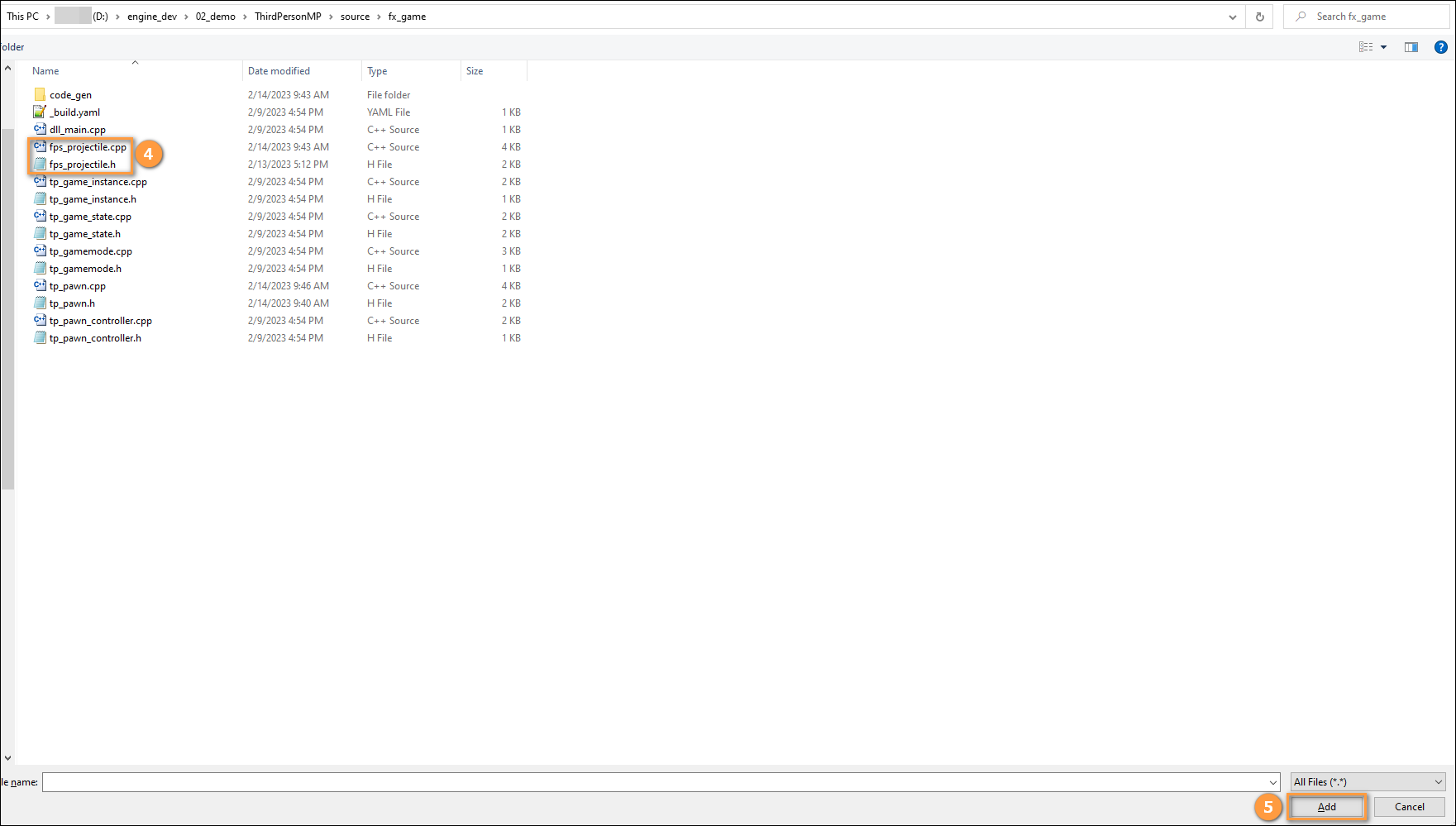The height and width of the screenshot is (826, 1456).
Task: Expand the address bar history dropdown
Action: coord(1233,17)
